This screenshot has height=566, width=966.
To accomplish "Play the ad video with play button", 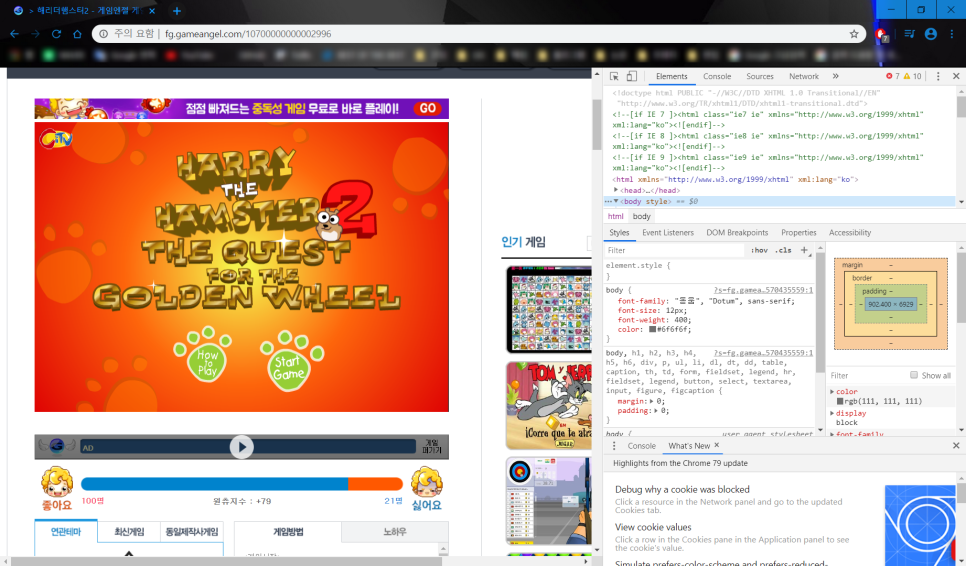I will [242, 447].
